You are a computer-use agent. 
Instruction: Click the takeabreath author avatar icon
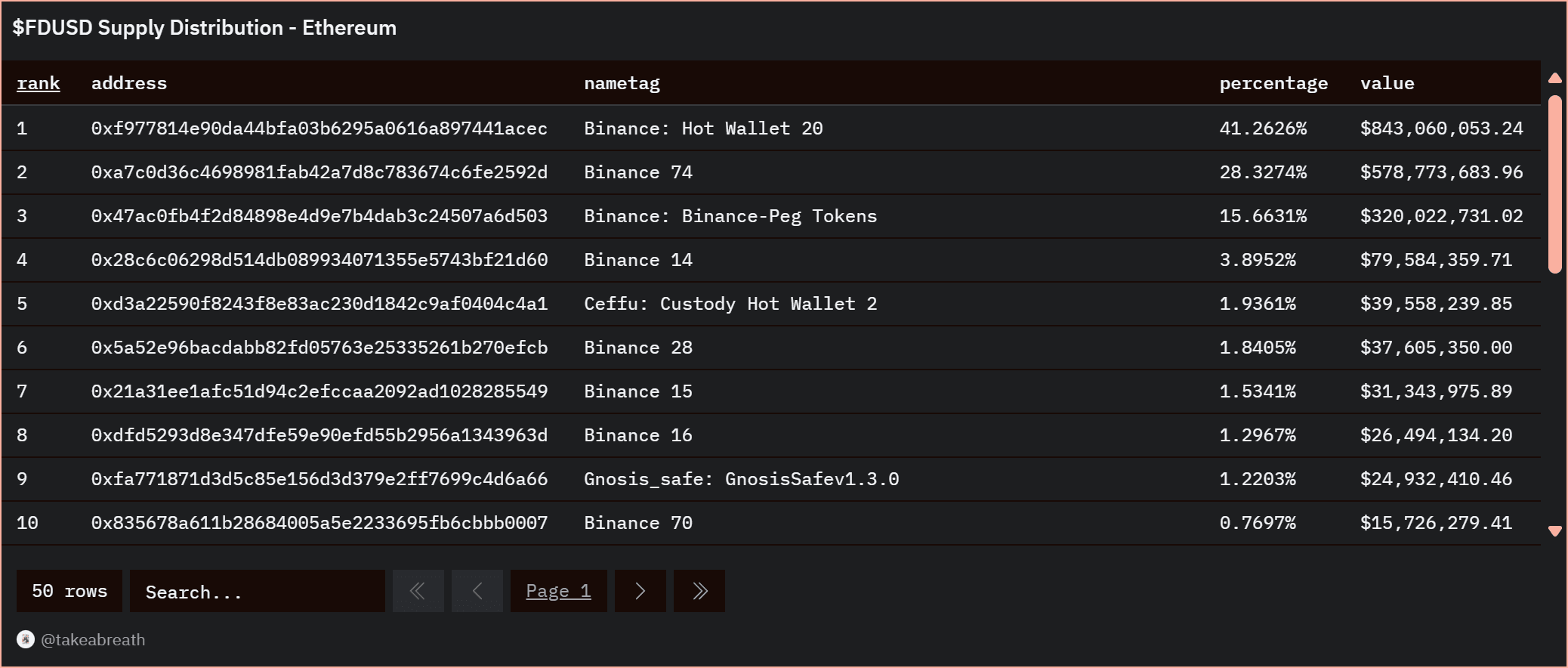[x=26, y=639]
